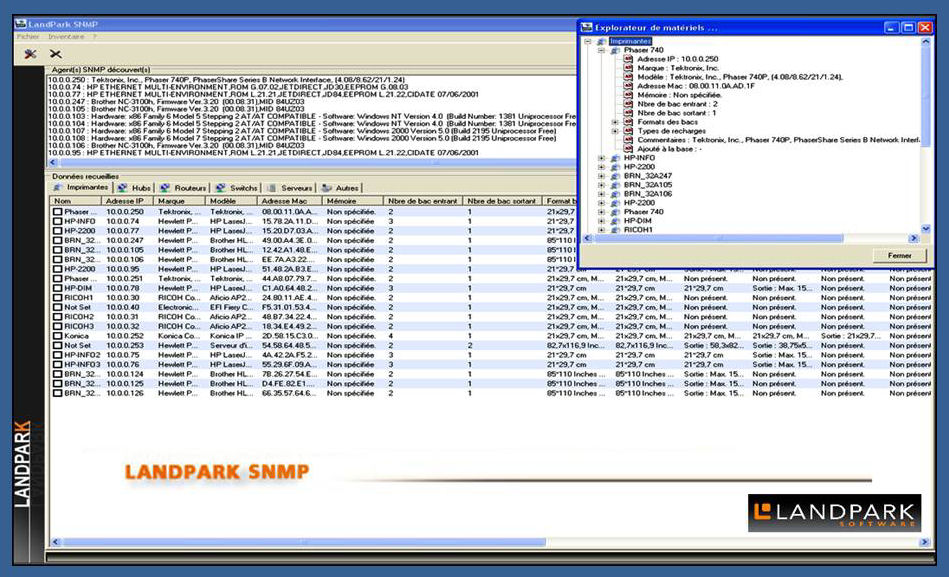
Task: Click the tree's horizontal scrollbar right arrow
Action: (913, 239)
